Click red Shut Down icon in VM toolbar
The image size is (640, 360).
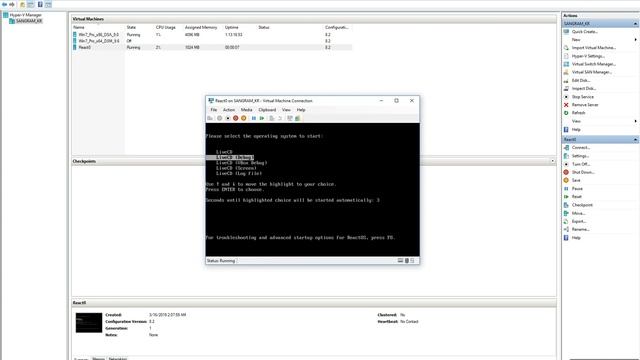click(236, 118)
